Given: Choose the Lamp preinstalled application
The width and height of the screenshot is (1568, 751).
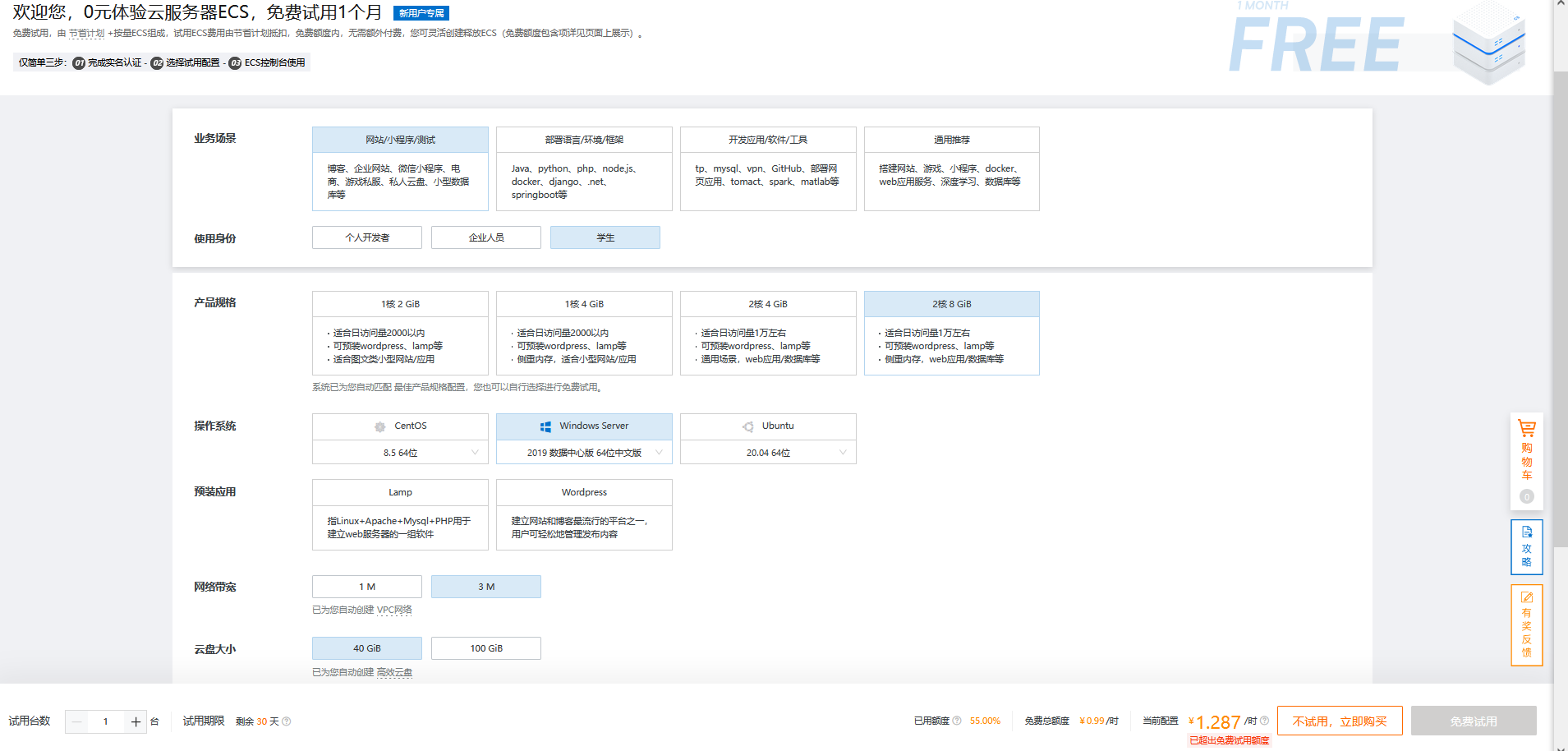Looking at the screenshot, I should pos(400,514).
